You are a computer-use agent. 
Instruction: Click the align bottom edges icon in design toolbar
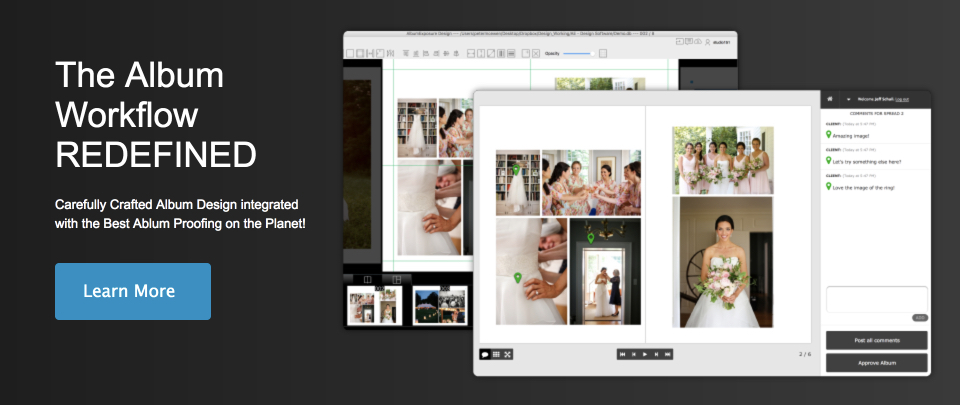click(x=416, y=54)
